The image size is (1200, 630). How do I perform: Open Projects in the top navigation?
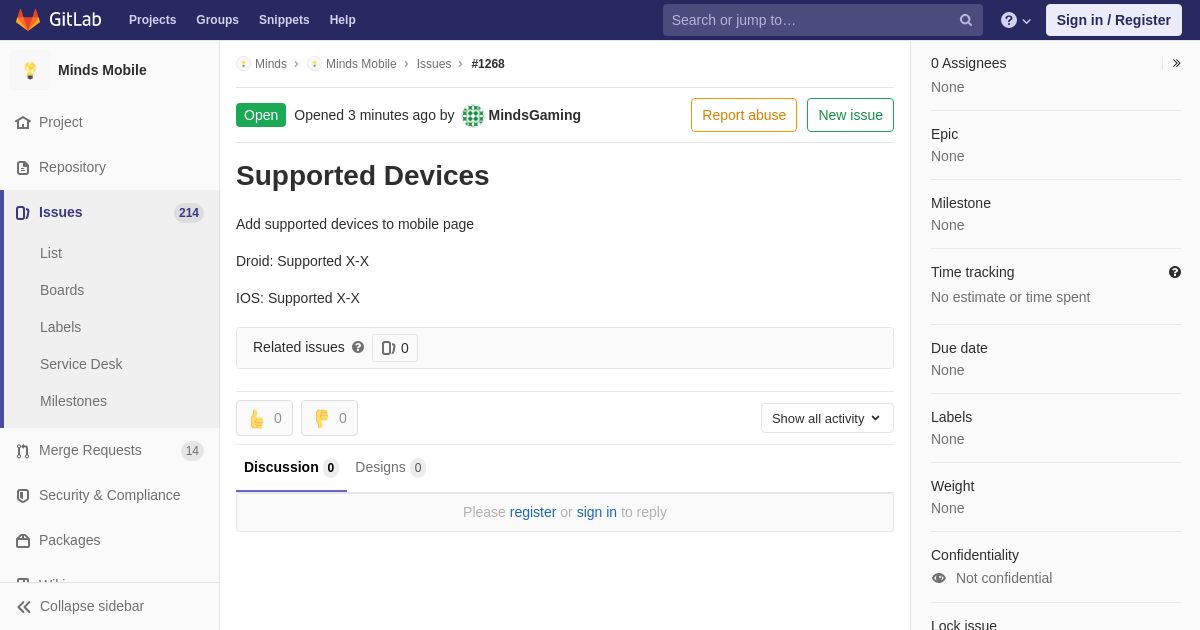(152, 20)
